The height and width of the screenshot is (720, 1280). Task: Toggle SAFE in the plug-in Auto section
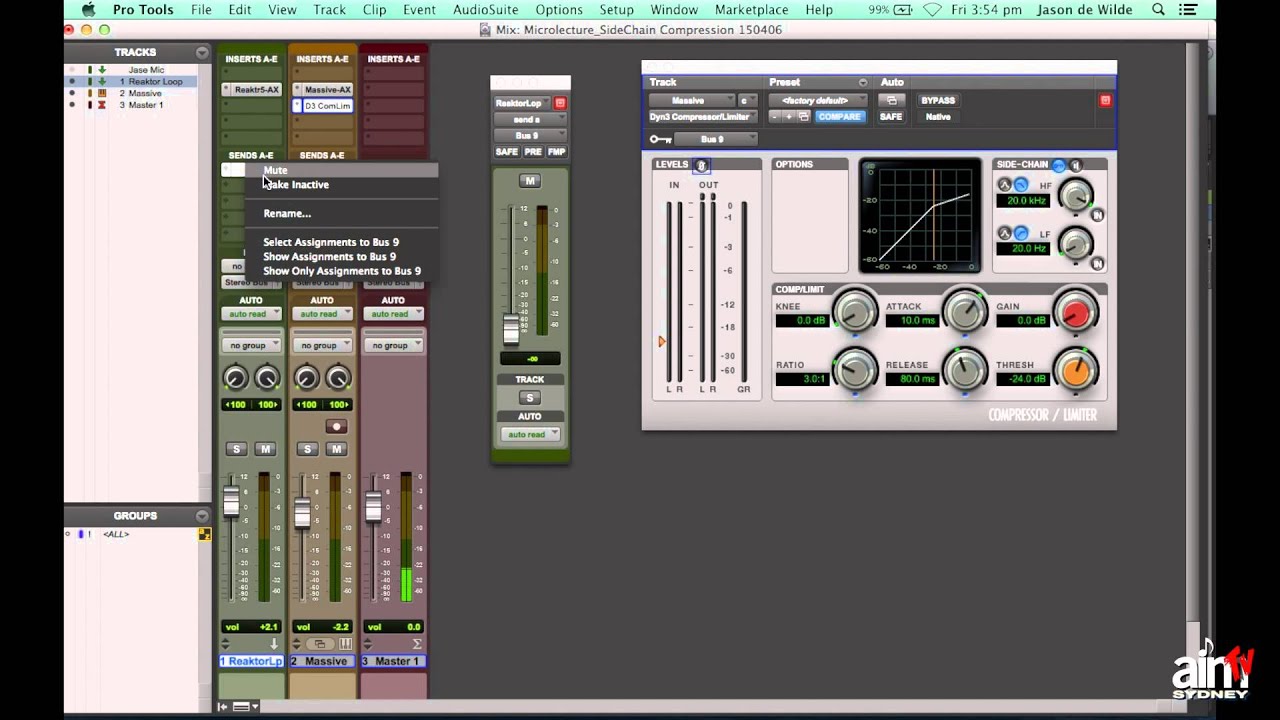click(x=891, y=117)
